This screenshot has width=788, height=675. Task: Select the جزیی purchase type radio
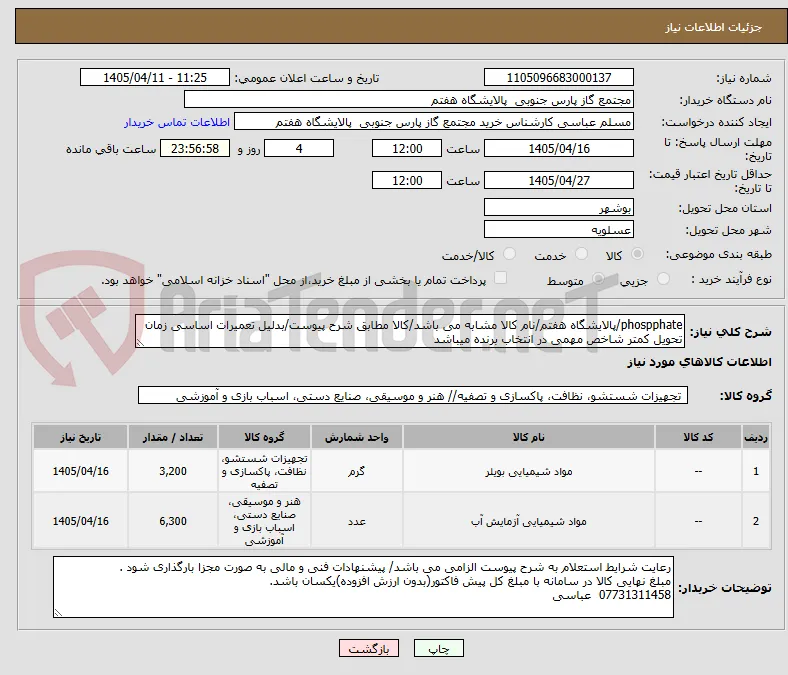[x=663, y=278]
